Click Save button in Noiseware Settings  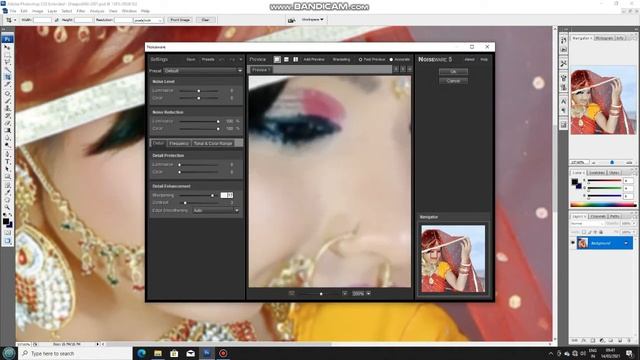(191, 60)
